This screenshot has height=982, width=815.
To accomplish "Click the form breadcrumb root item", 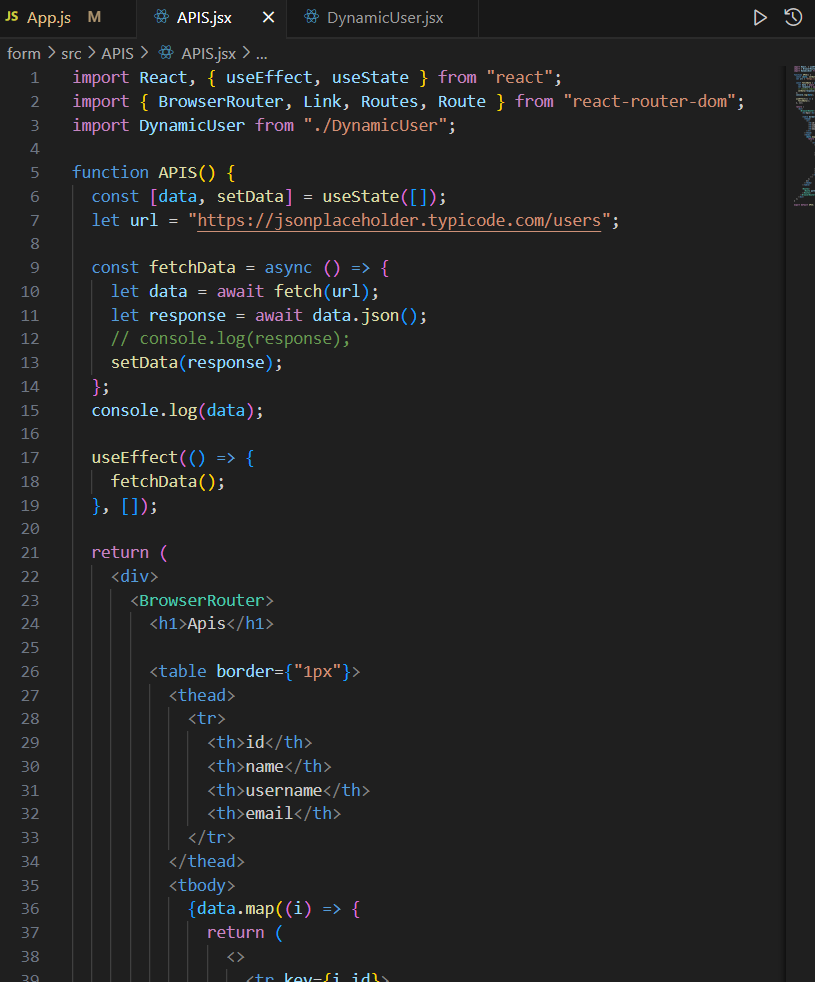I will [x=23, y=52].
